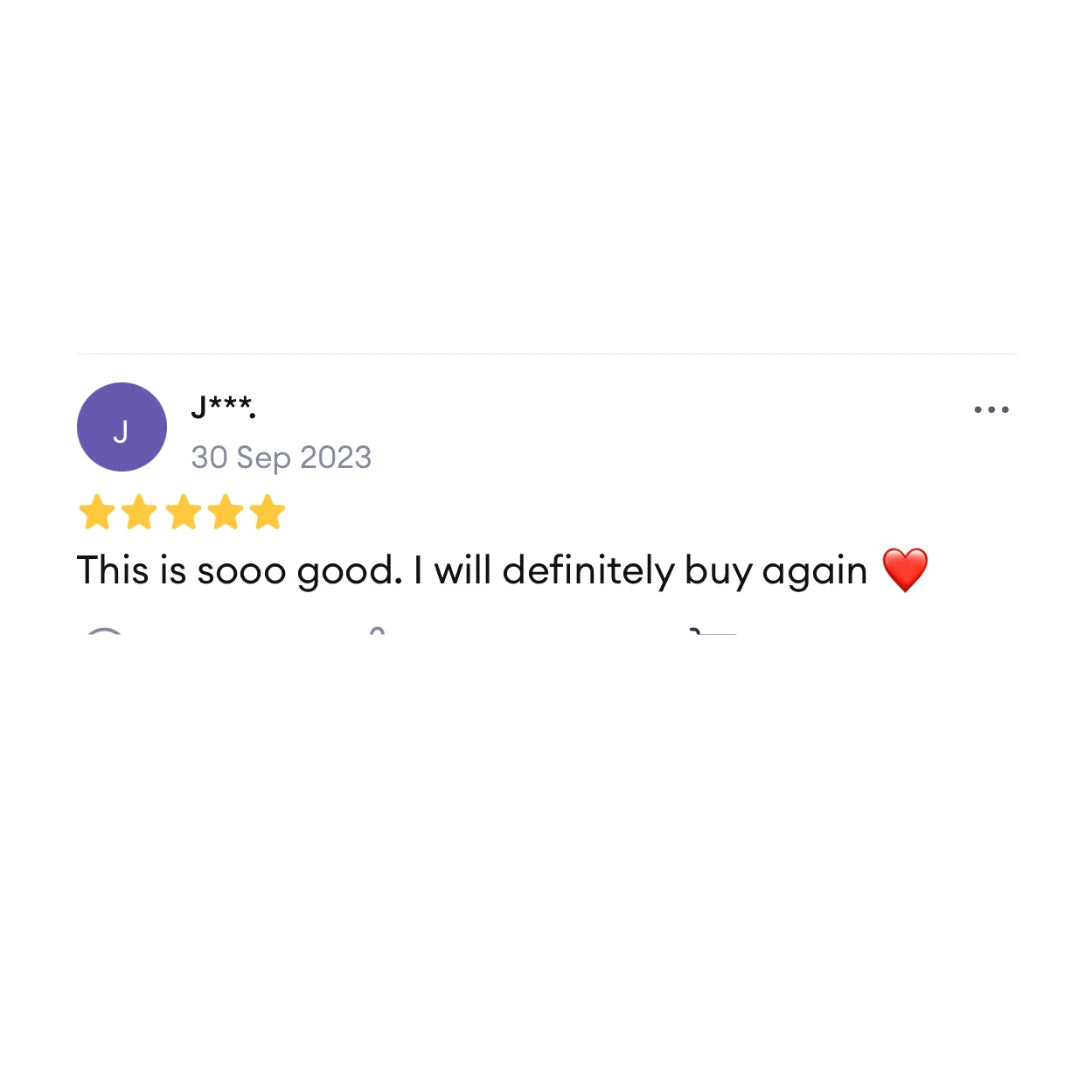This screenshot has height=1080, width=1080.
Task: Open the three-dot options menu on the review
Action: [991, 410]
